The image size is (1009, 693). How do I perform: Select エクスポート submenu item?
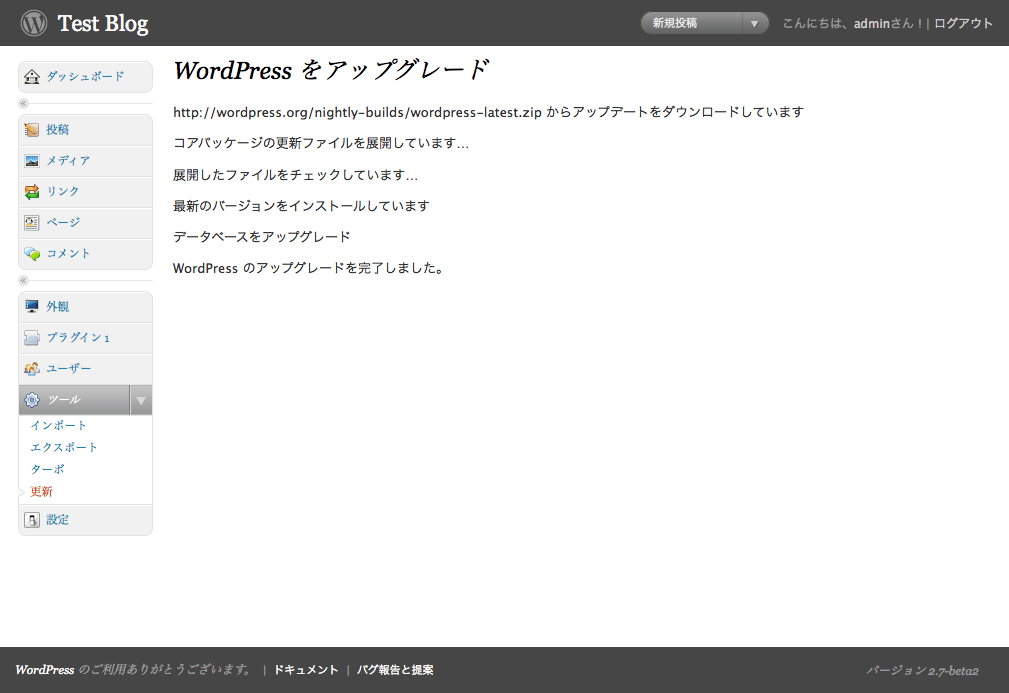(64, 447)
